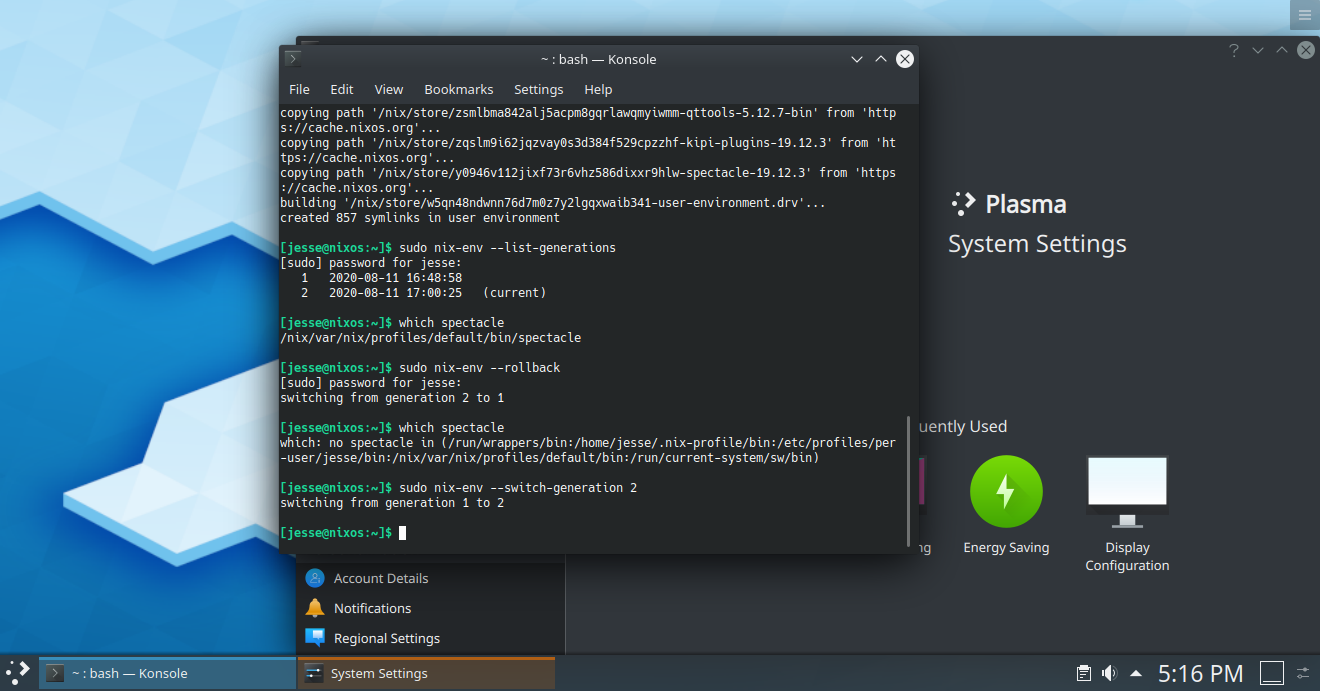Open the Help menu in Konsole

click(598, 89)
